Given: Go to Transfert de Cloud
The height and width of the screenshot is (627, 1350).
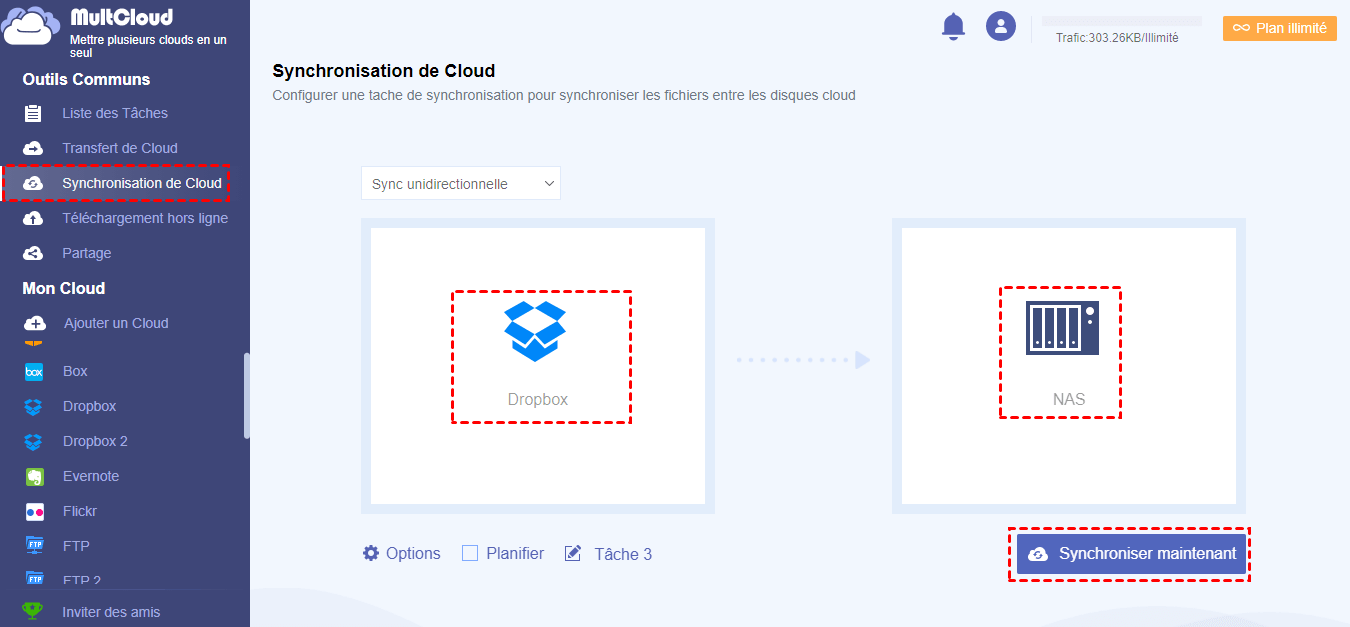Looking at the screenshot, I should click(x=120, y=148).
